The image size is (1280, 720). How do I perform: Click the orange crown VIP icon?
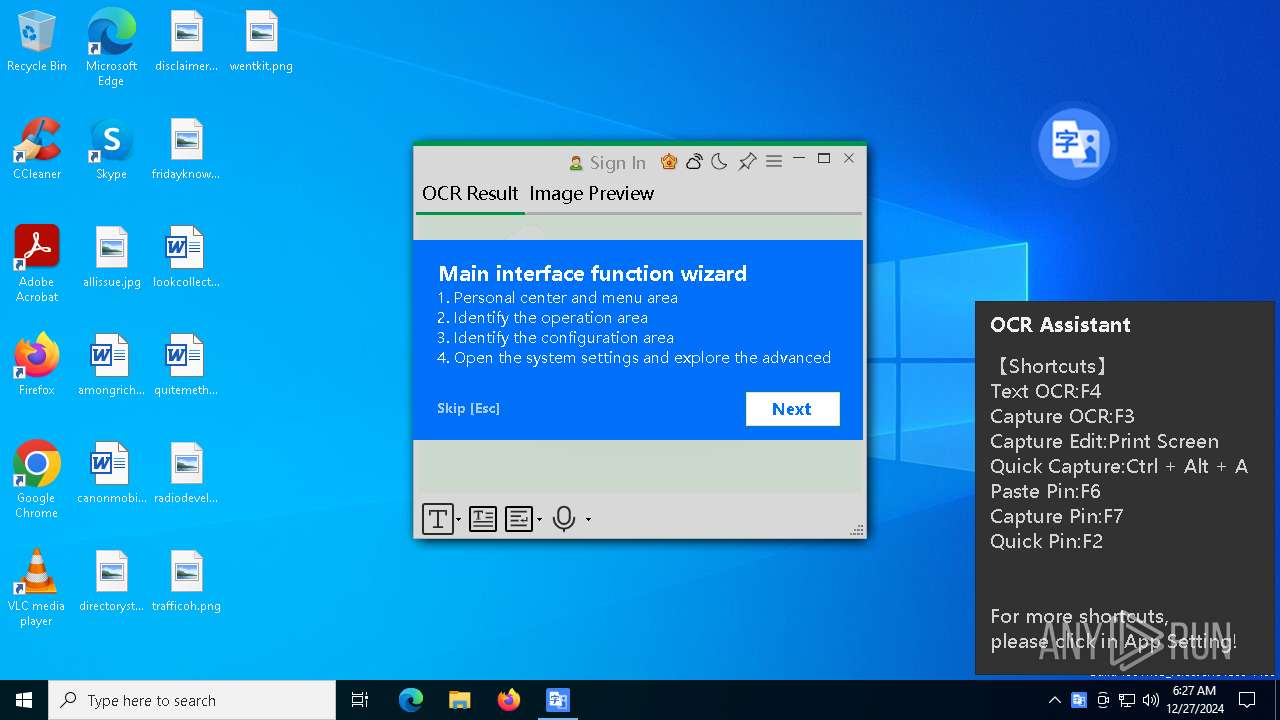(x=669, y=161)
